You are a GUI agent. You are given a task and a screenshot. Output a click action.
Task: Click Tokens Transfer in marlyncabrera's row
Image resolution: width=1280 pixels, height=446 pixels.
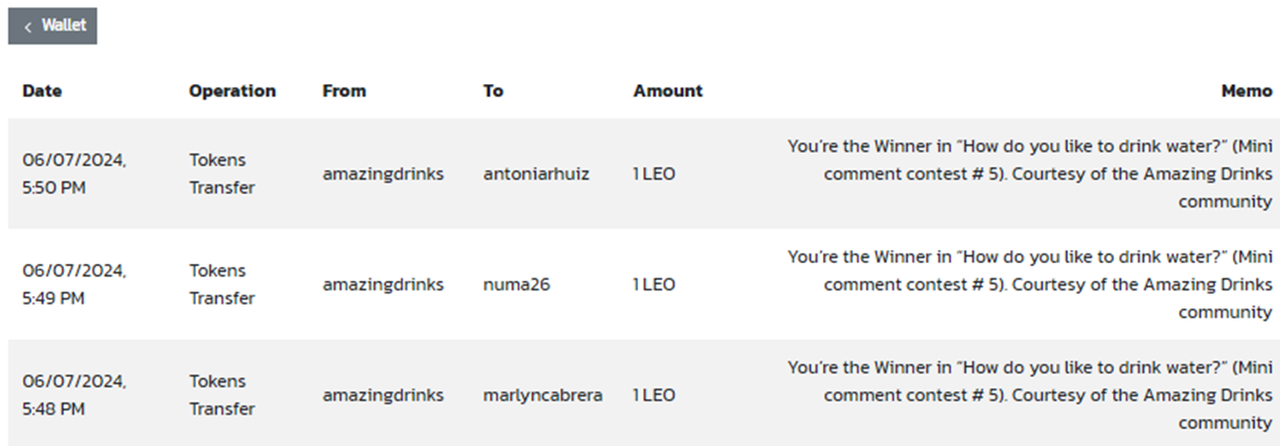pyautogui.click(x=222, y=395)
